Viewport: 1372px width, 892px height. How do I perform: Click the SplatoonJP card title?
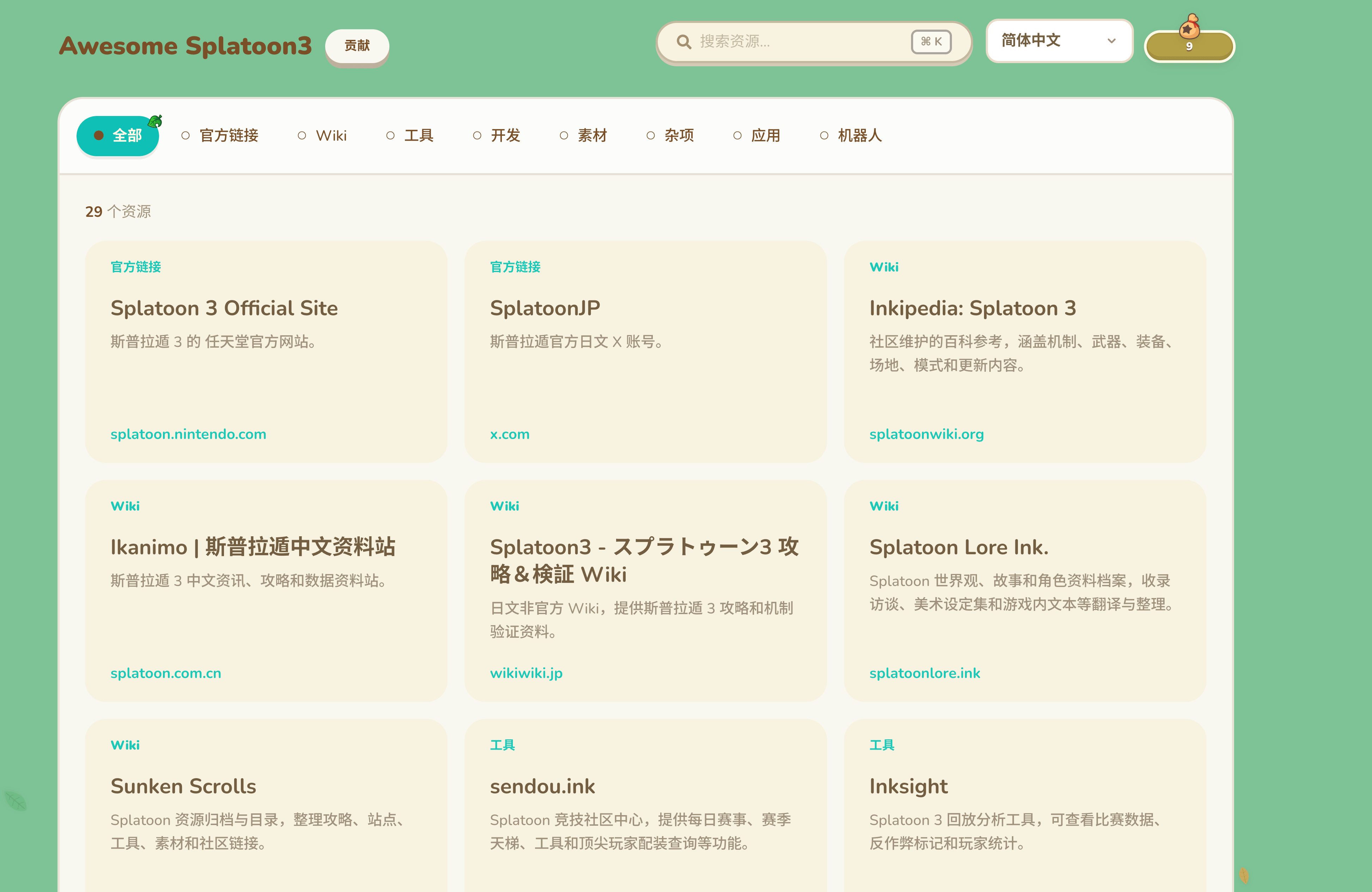pyautogui.click(x=545, y=308)
